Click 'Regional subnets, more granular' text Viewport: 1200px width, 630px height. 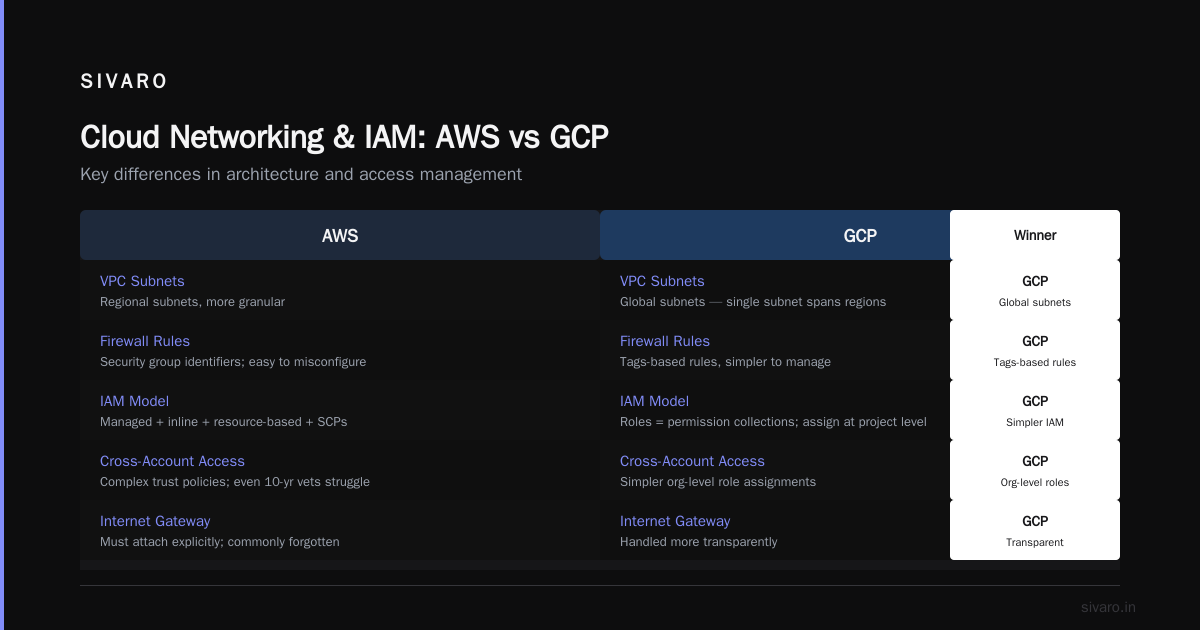coord(192,302)
